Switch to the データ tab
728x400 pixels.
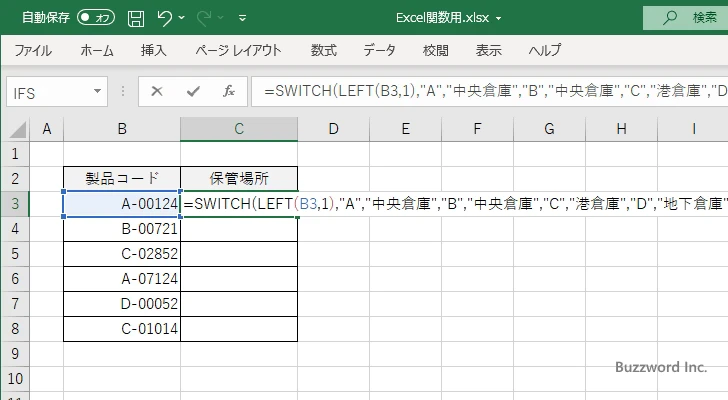click(x=379, y=50)
